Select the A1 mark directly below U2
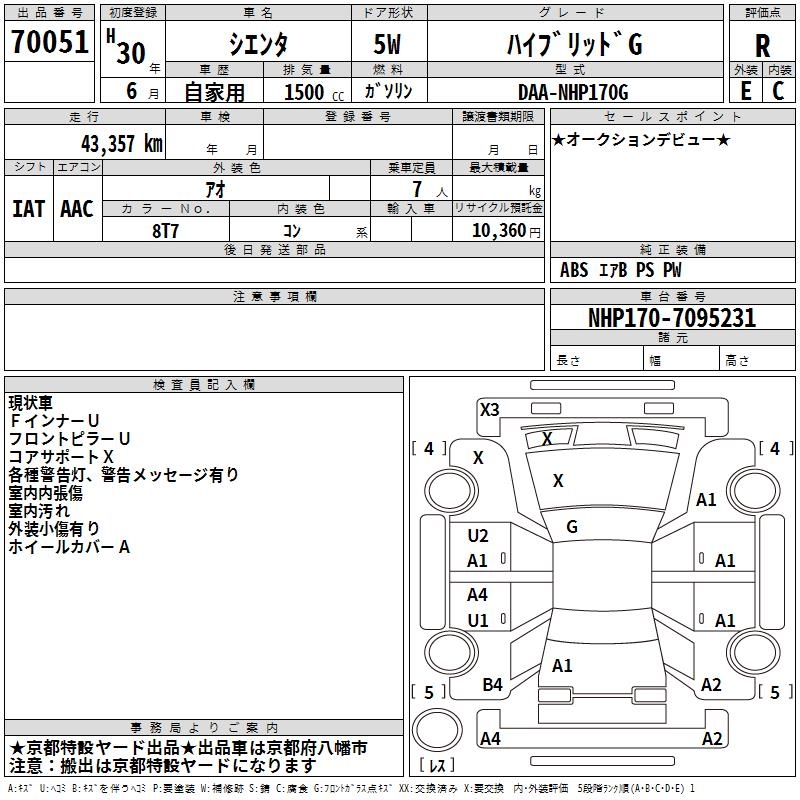 tap(477, 561)
